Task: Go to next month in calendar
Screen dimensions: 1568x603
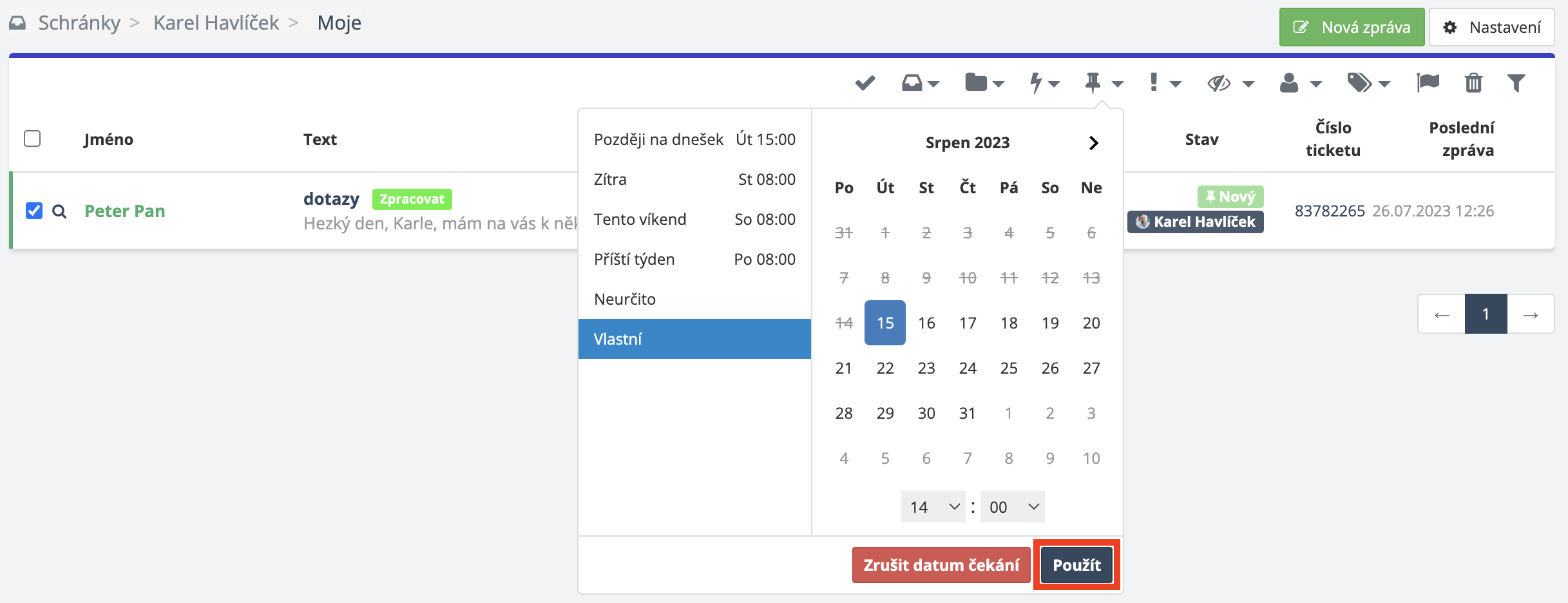Action: (1093, 143)
